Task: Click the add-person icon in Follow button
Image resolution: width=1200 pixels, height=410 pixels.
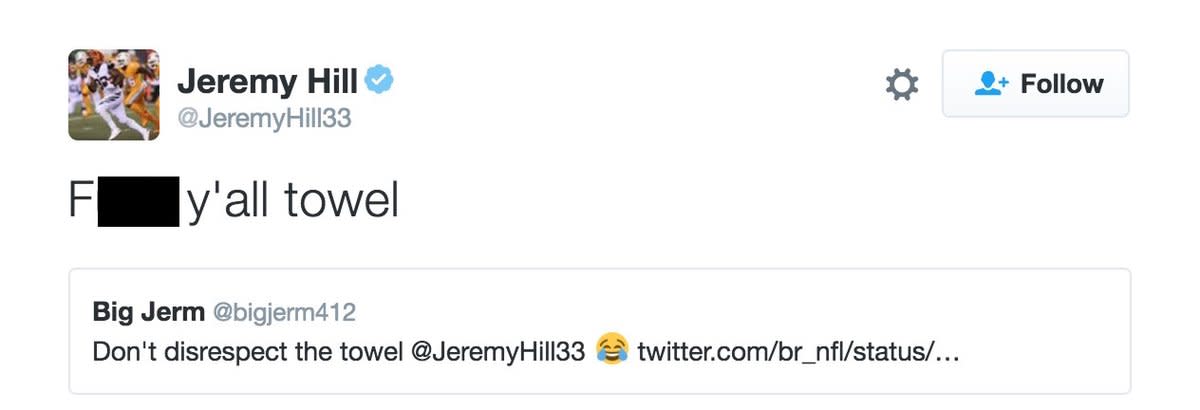Action: (x=992, y=84)
